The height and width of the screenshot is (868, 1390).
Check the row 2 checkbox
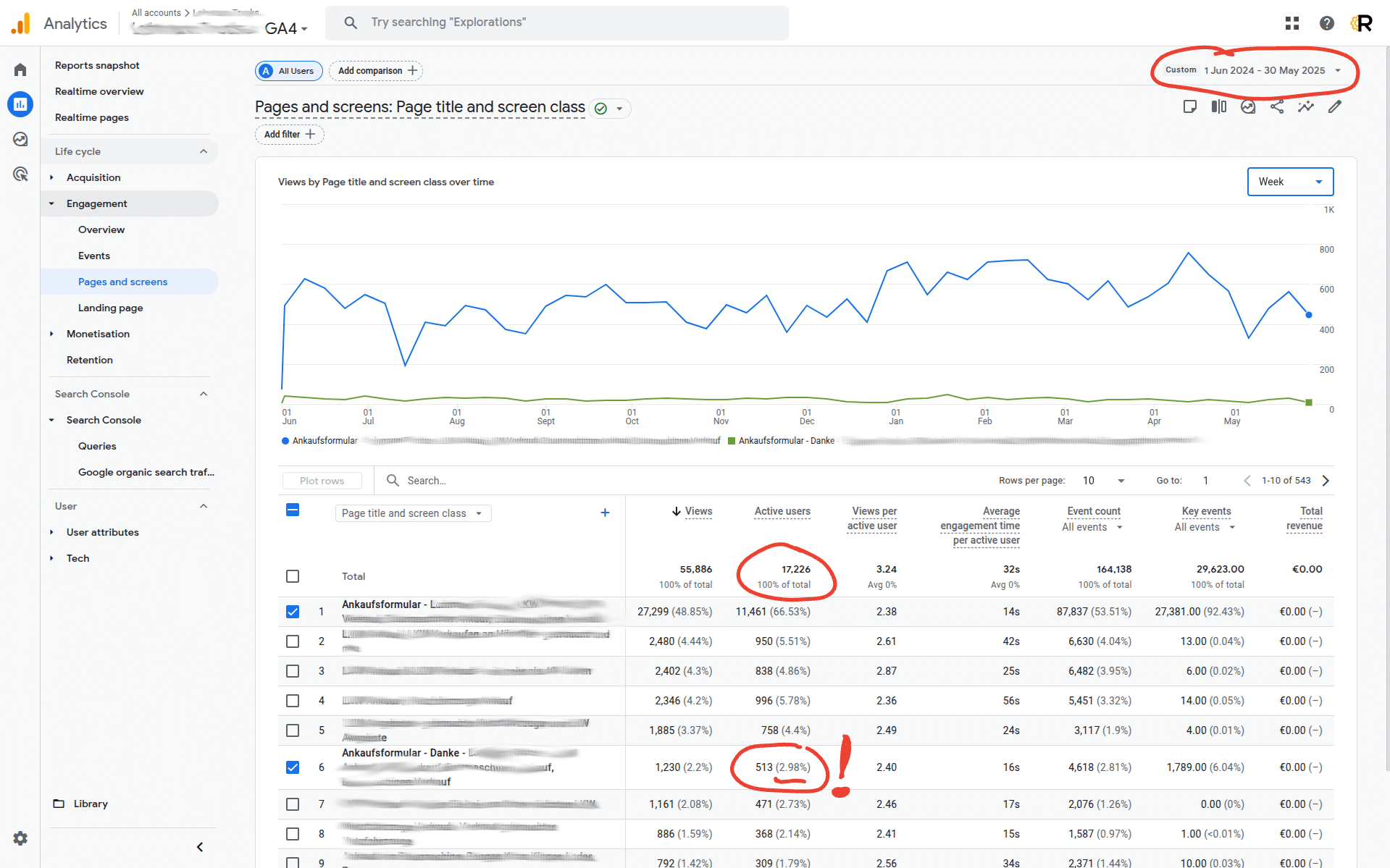[x=293, y=641]
